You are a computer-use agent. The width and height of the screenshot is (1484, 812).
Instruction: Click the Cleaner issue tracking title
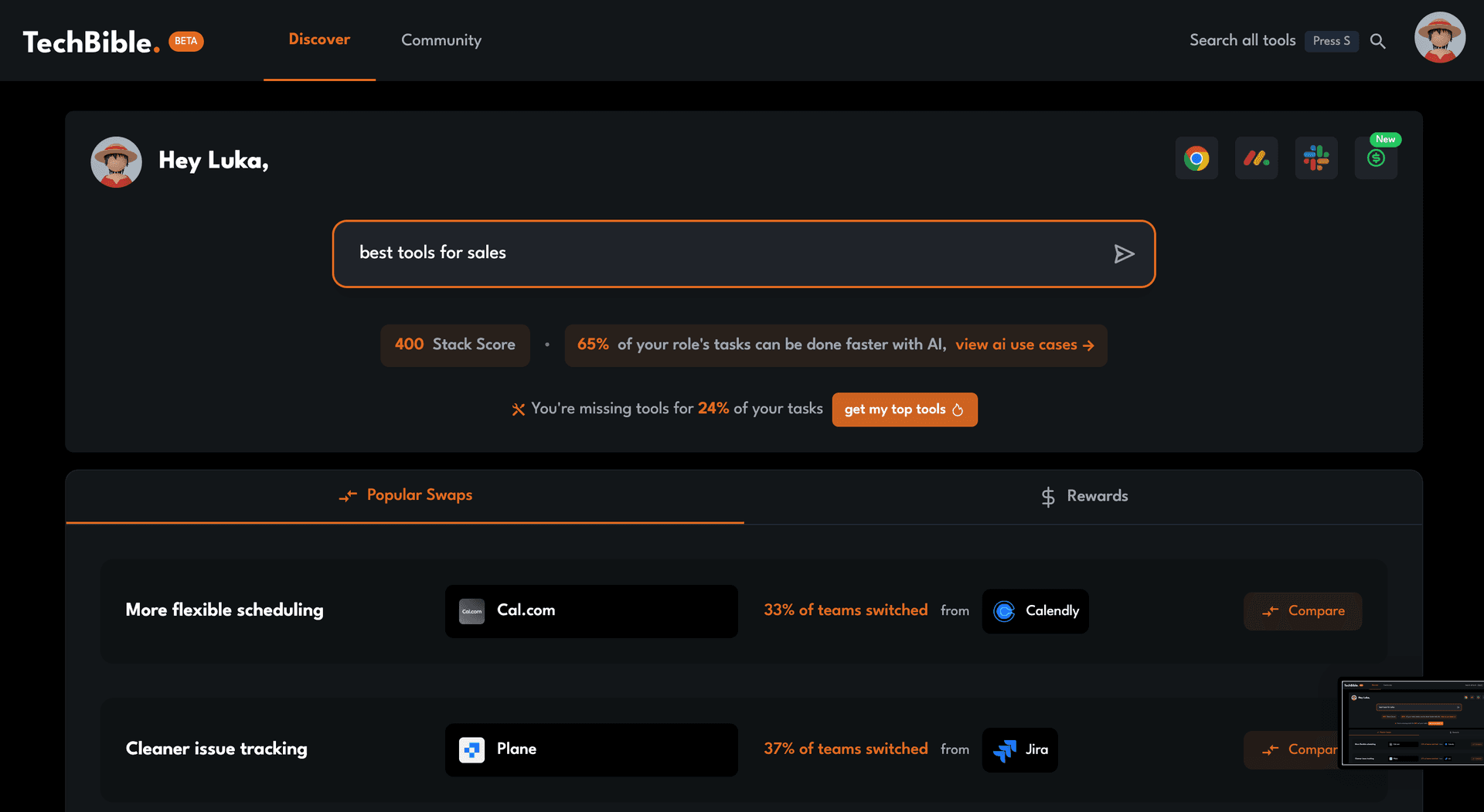[216, 749]
